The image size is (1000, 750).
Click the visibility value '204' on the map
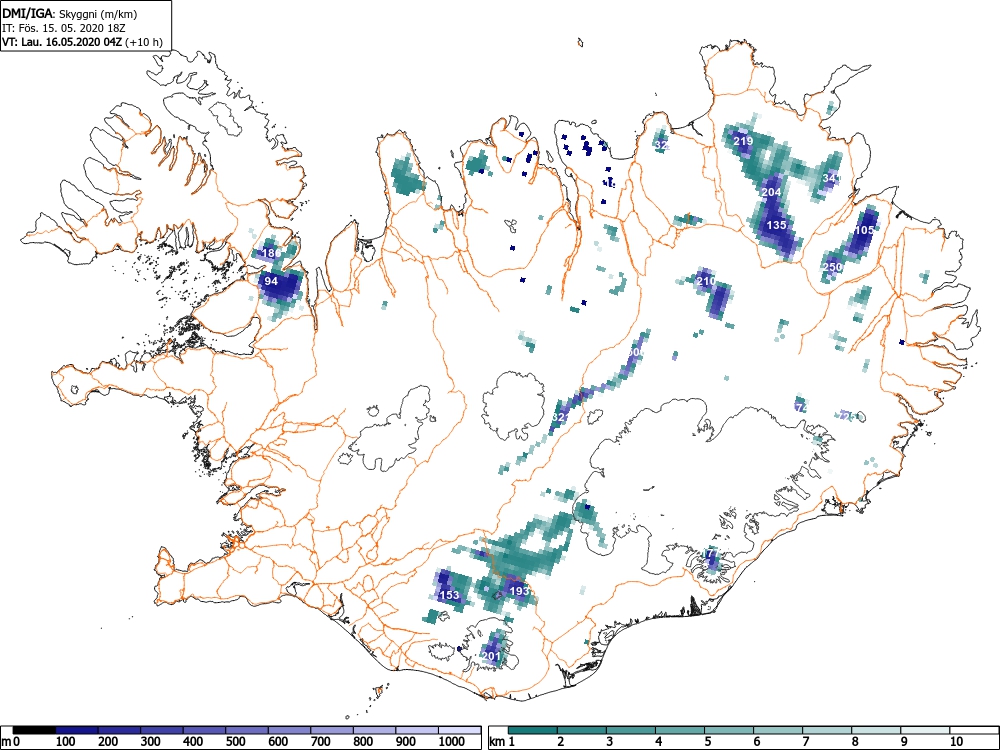(x=771, y=192)
